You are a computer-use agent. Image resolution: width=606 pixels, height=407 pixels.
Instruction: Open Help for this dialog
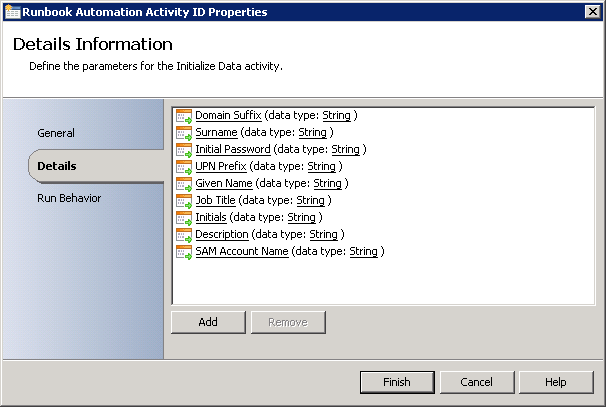(x=556, y=382)
